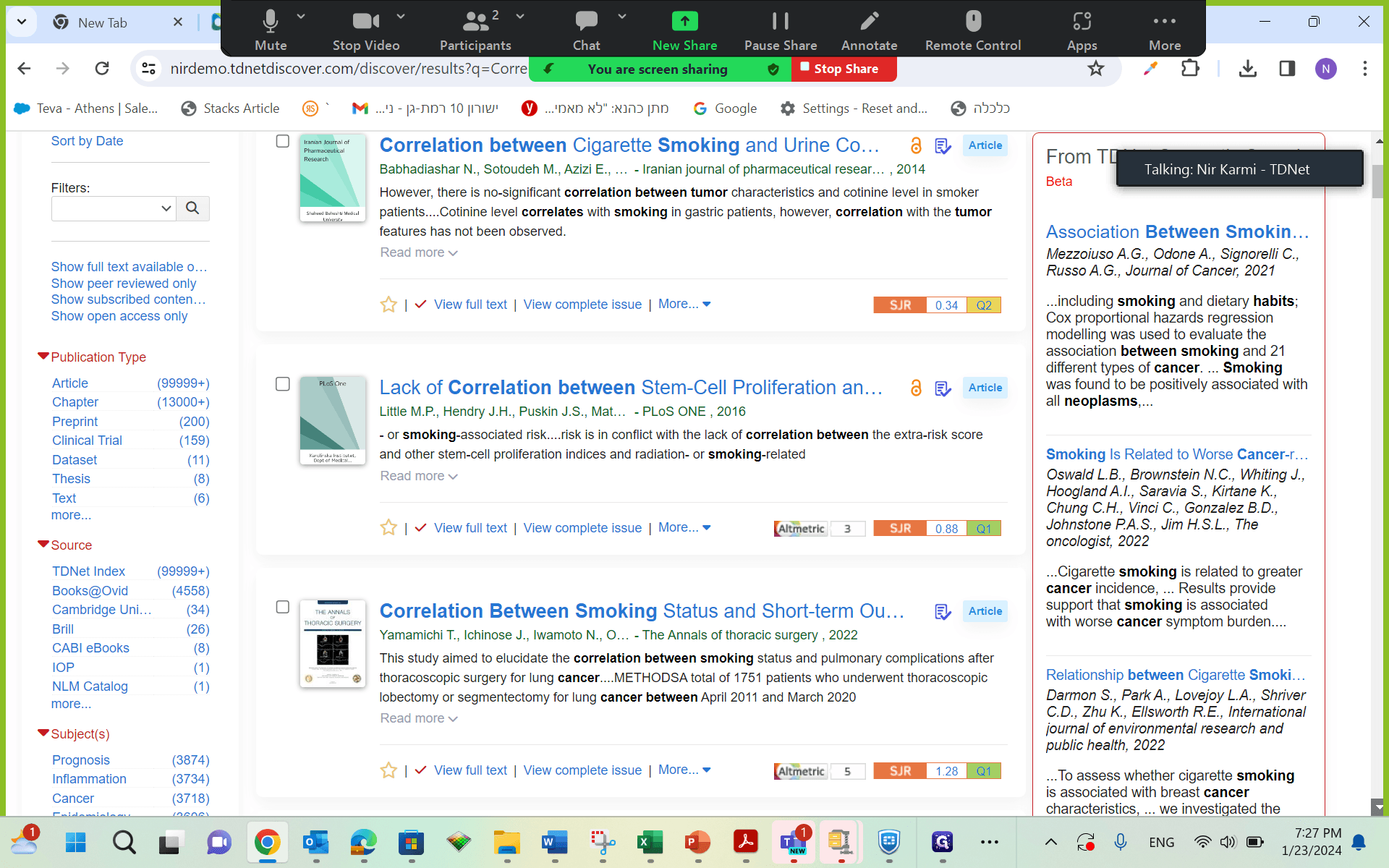
Task: Click the SJR 0.34 Q2 badge
Action: point(937,305)
